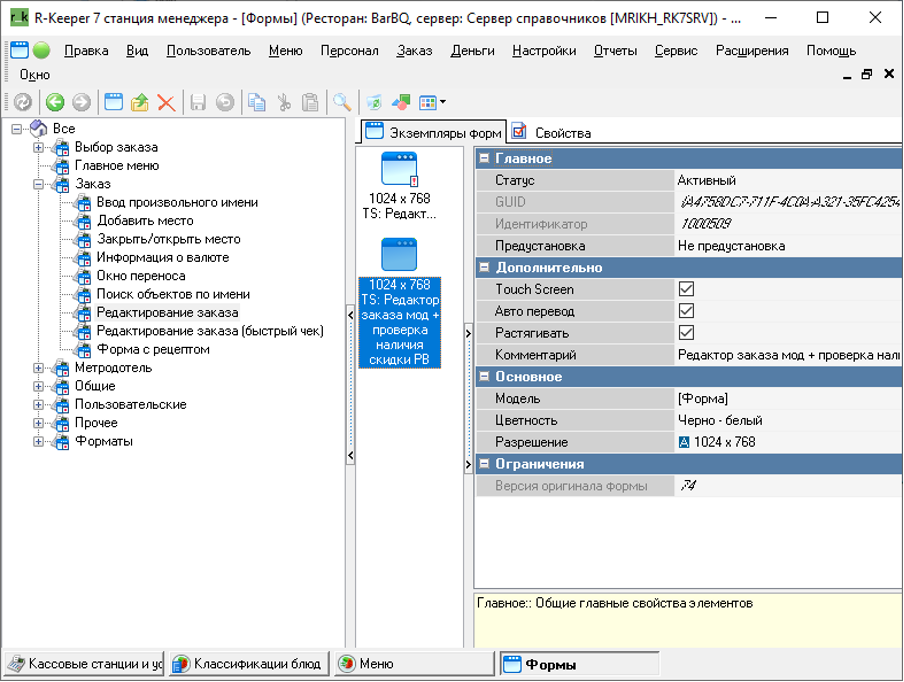The image size is (904, 682).
Task: Expand the Выбор заказа tree node
Action: tap(38, 147)
